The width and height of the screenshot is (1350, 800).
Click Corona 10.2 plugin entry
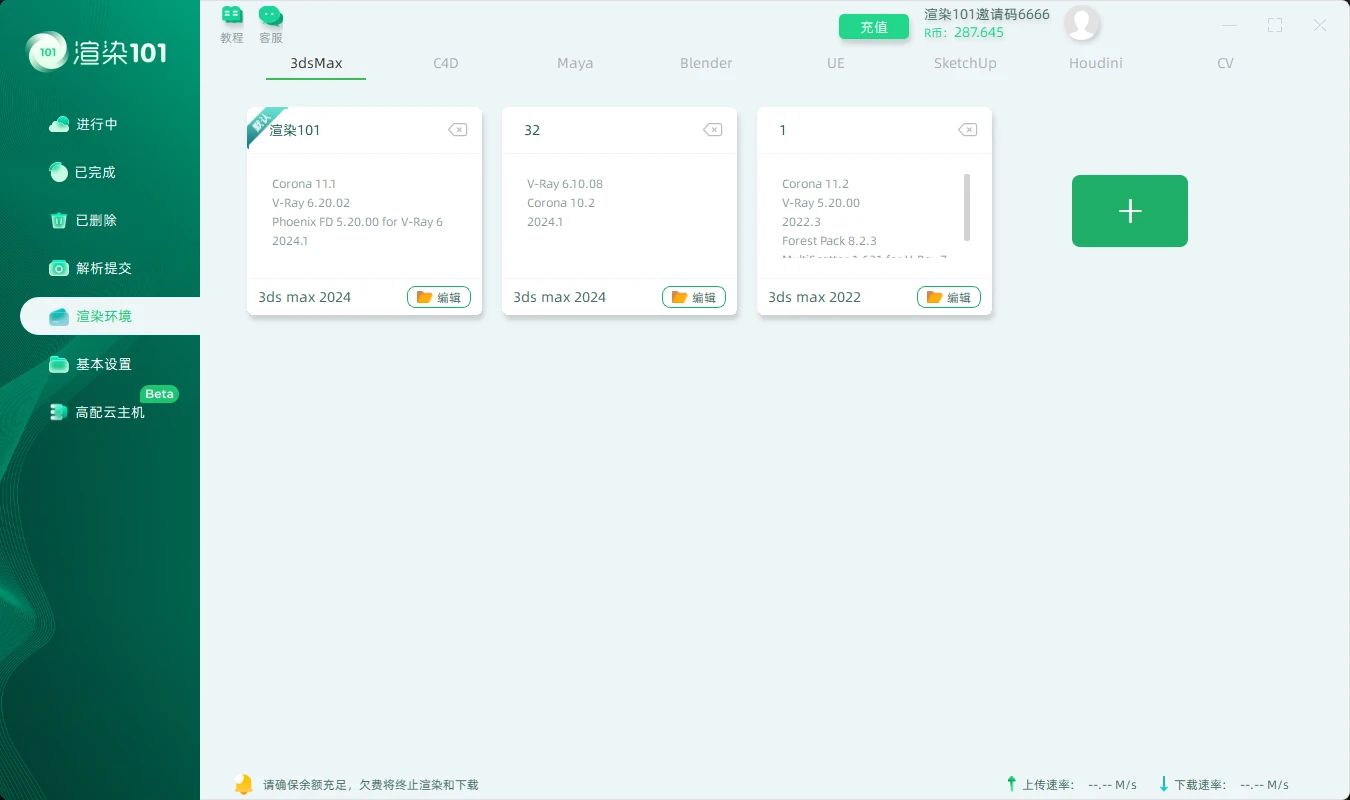point(561,203)
